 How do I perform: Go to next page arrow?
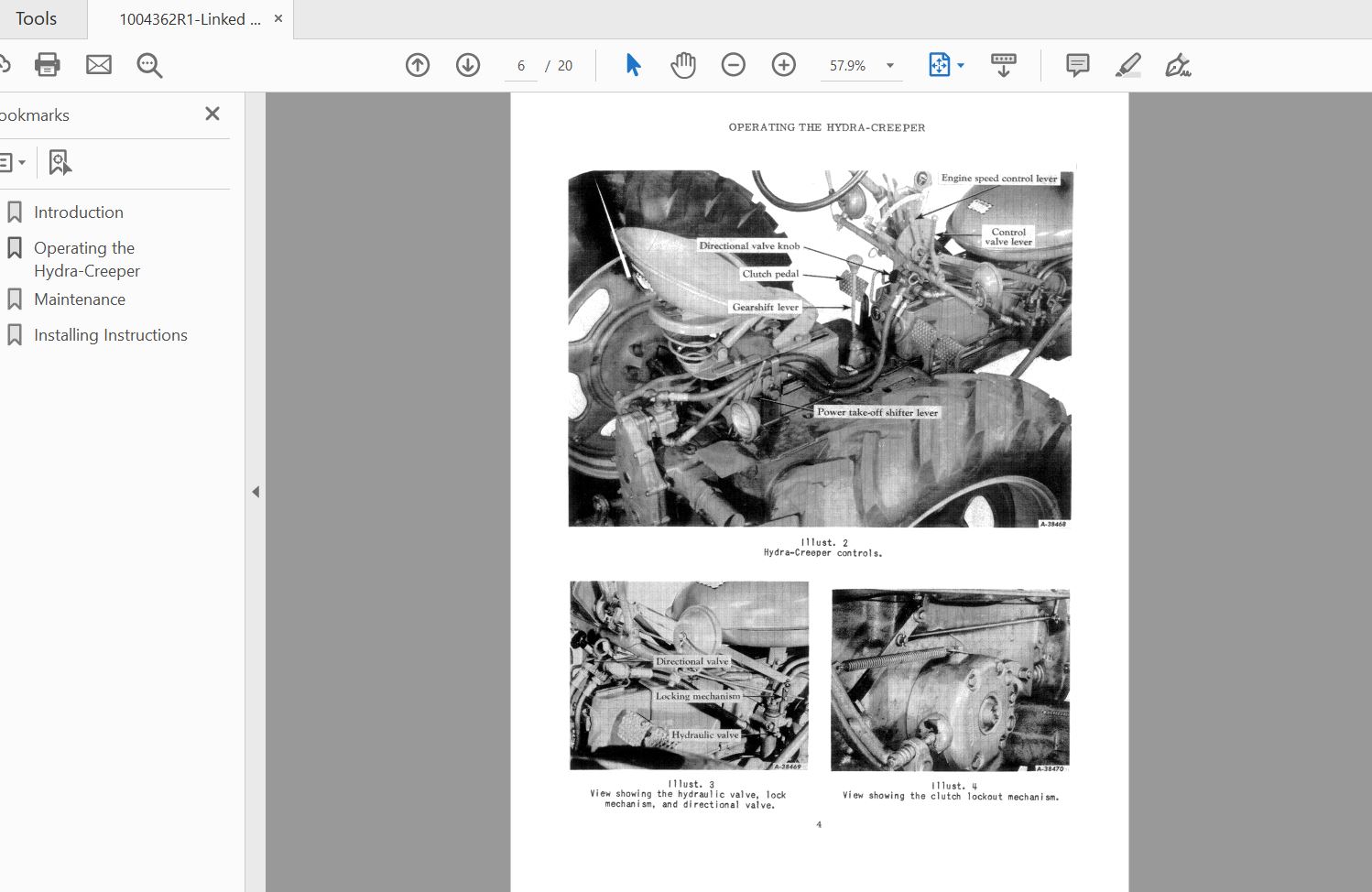[468, 65]
